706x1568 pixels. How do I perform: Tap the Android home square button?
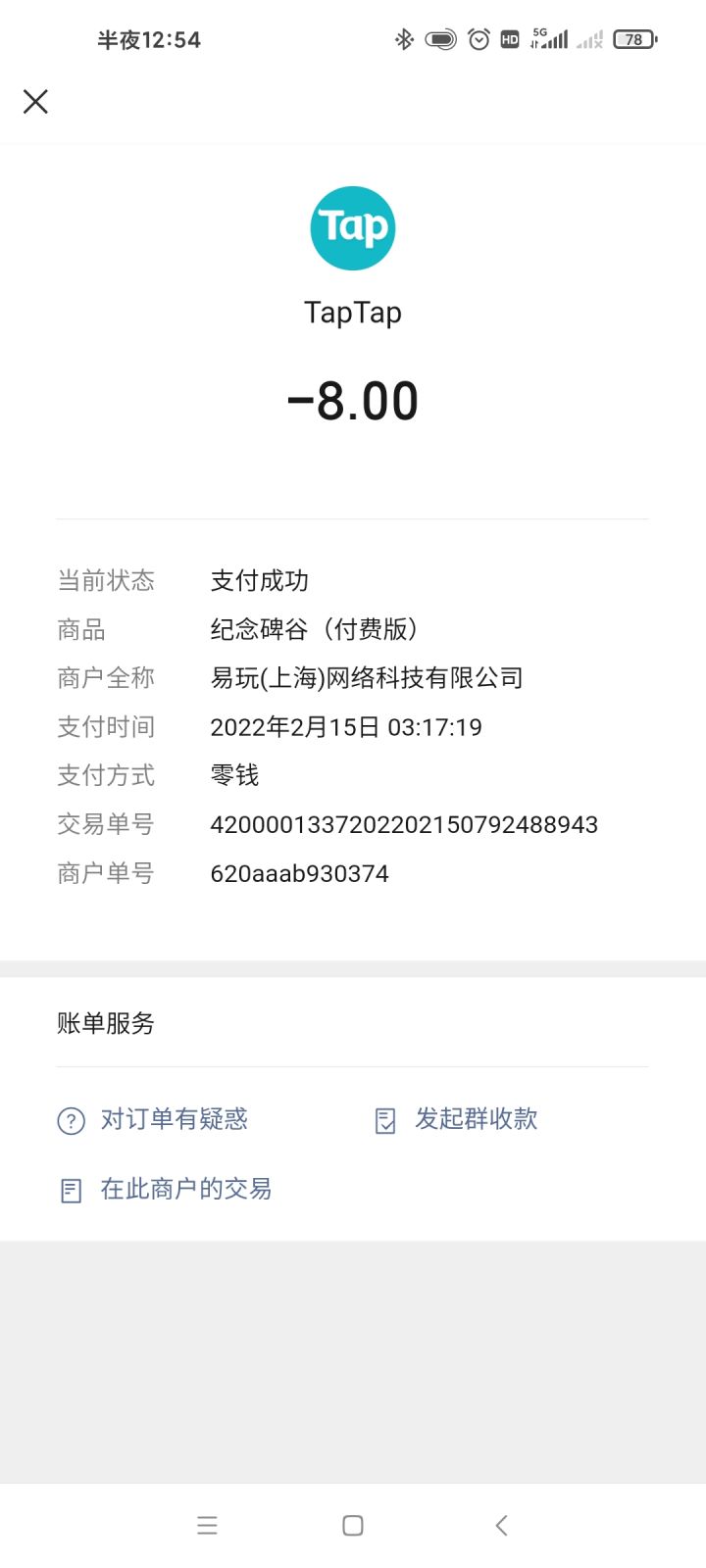point(353,1525)
